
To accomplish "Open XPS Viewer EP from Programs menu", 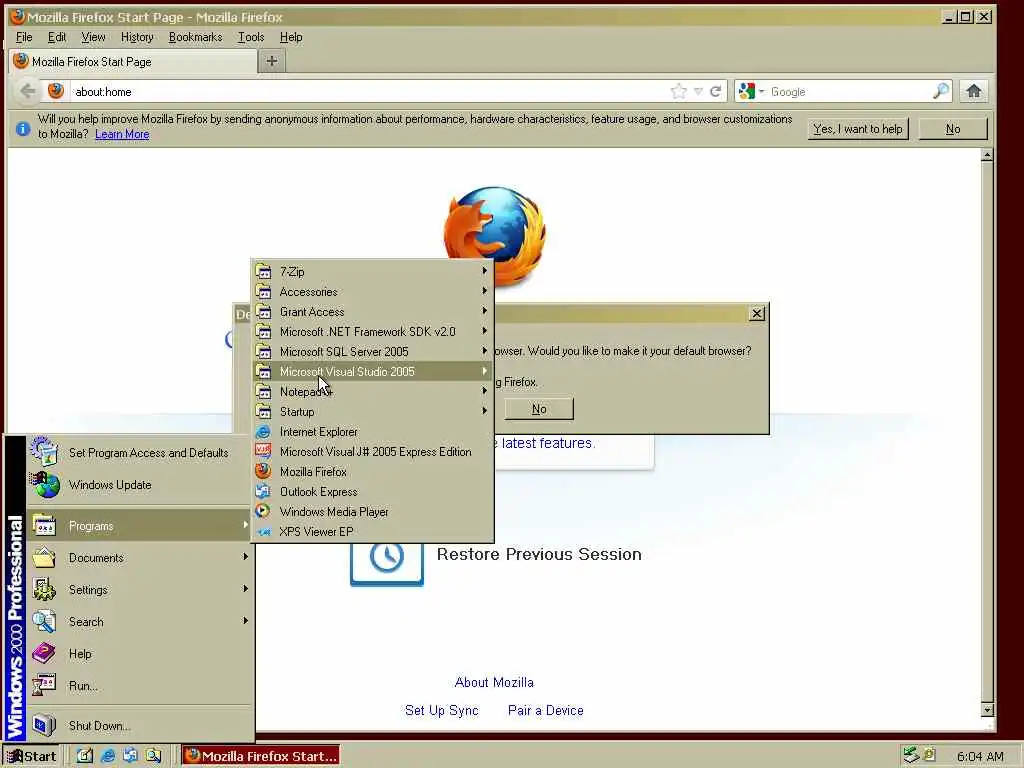I will (x=372, y=532).
